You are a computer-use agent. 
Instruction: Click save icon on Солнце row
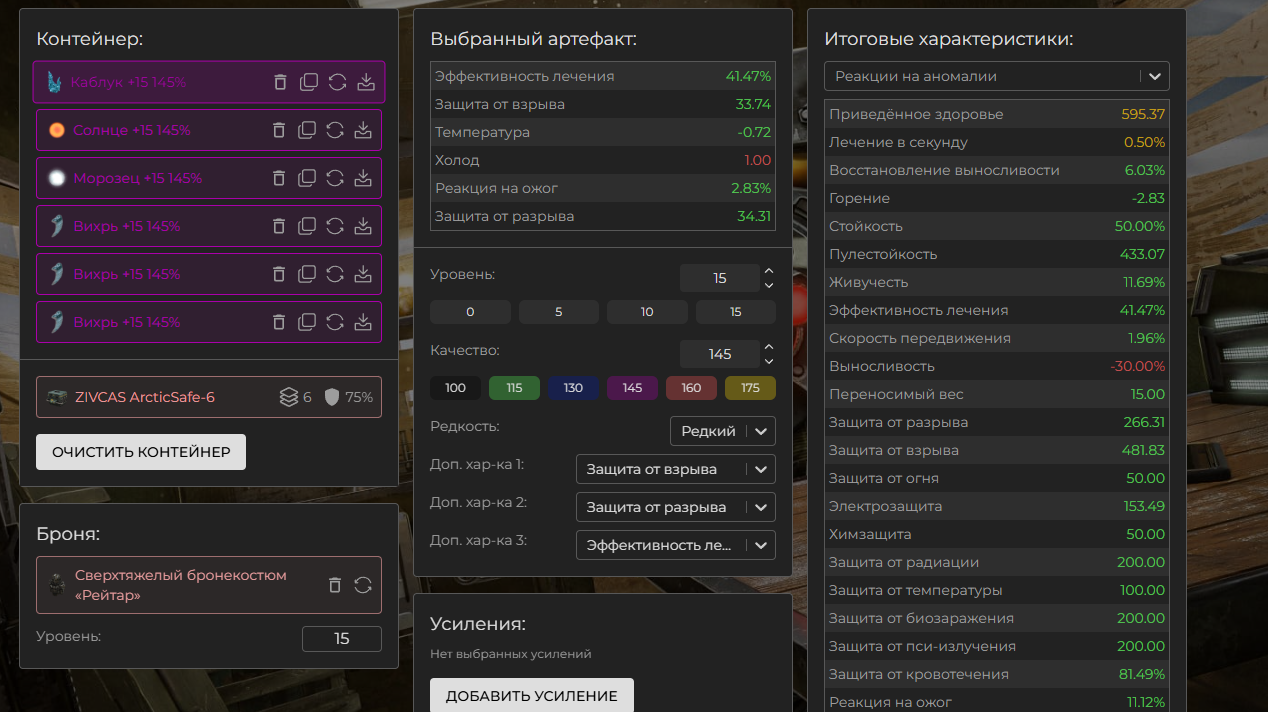point(364,130)
